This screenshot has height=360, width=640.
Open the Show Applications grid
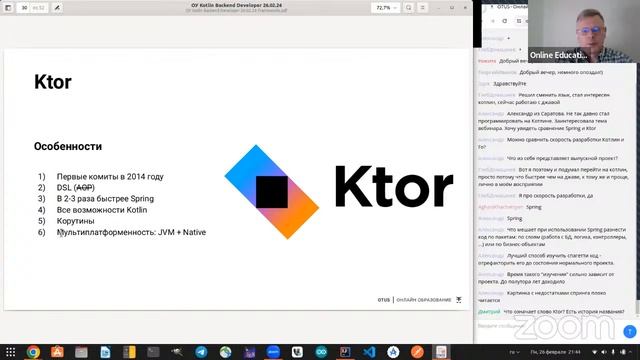coord(11,352)
